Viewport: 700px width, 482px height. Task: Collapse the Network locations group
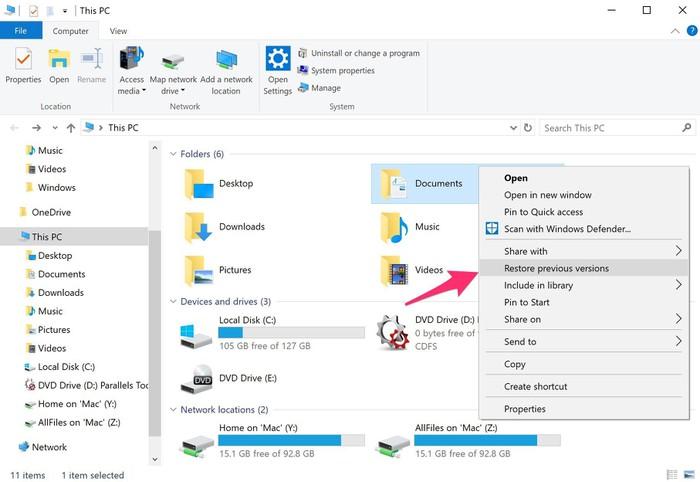point(173,410)
